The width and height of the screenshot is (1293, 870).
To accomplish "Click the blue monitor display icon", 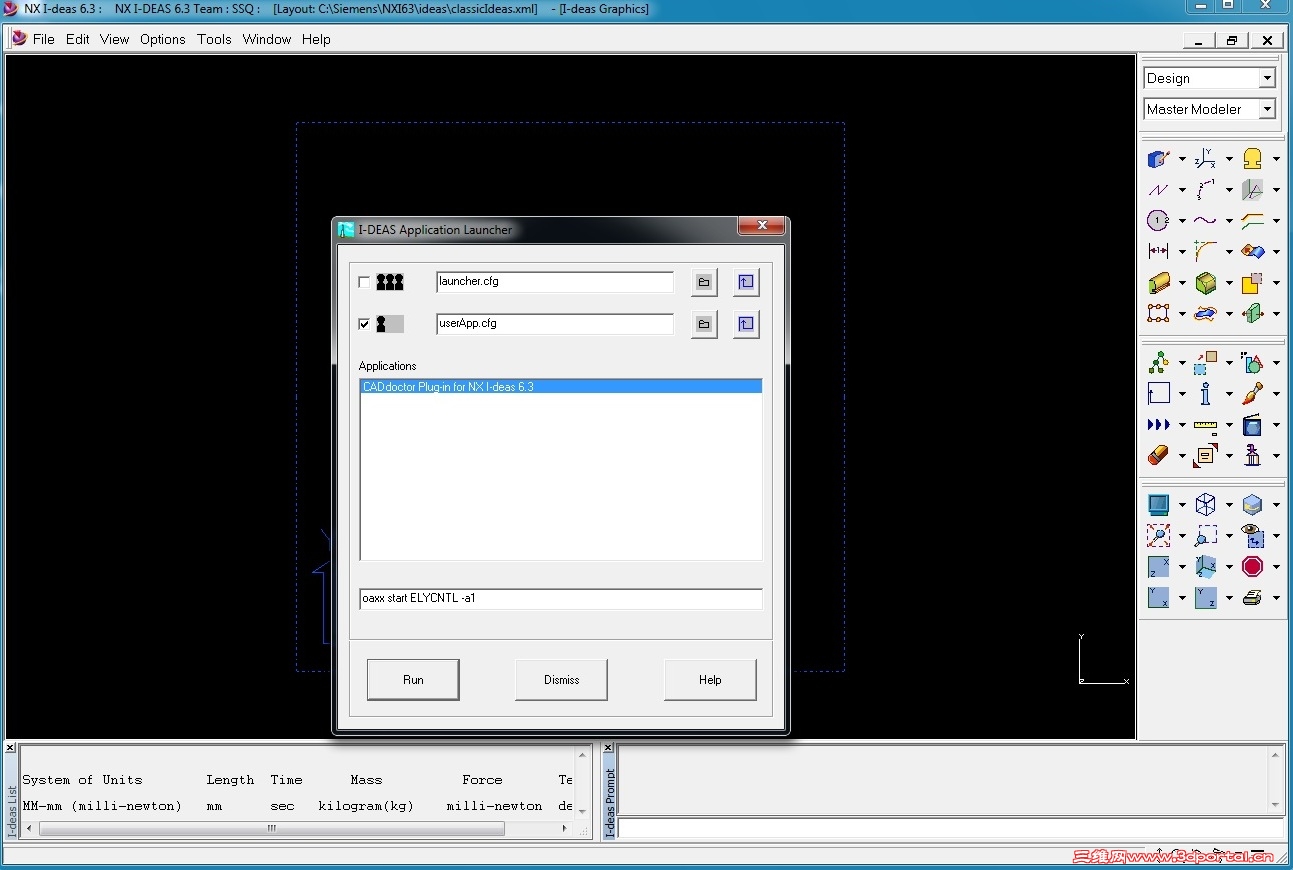I will pyautogui.click(x=1158, y=505).
